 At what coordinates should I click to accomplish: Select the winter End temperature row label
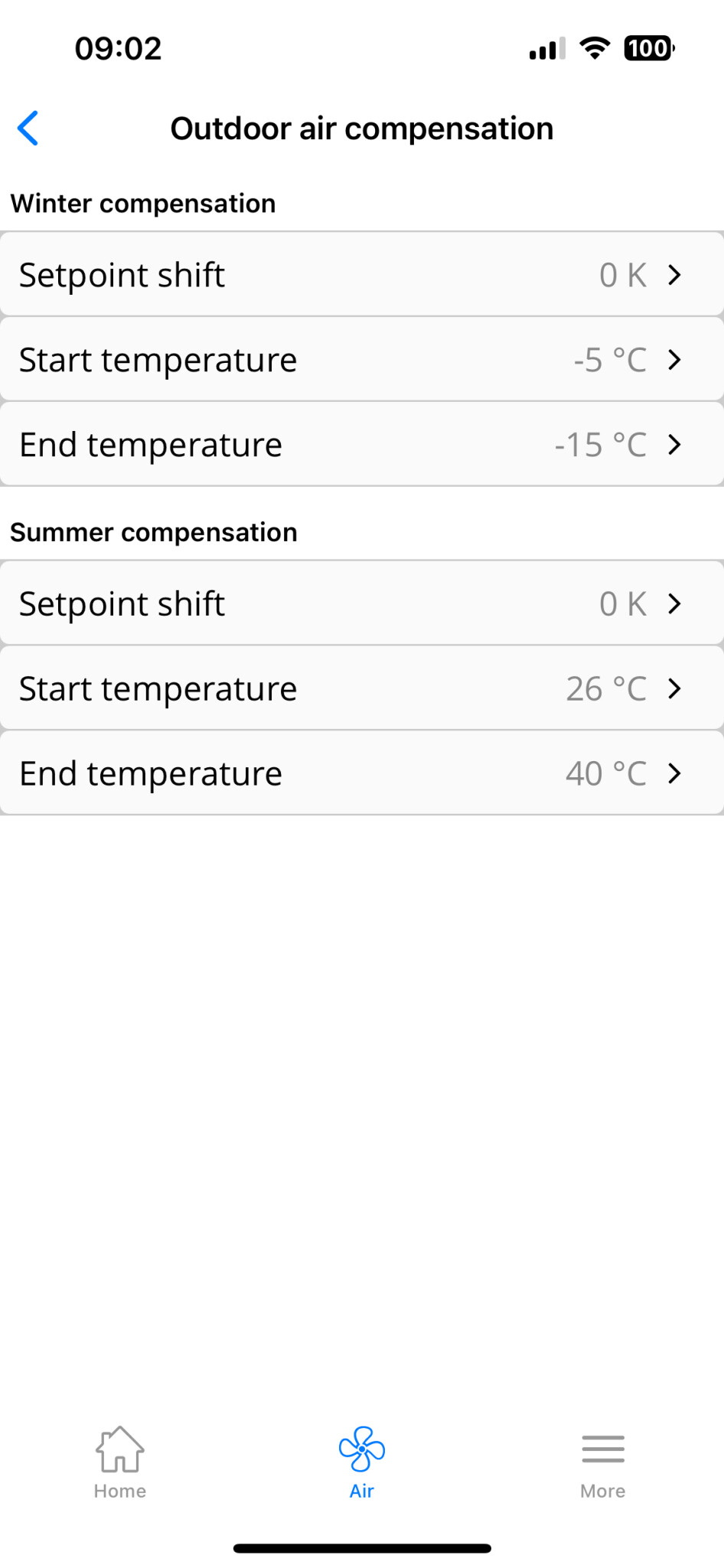pyautogui.click(x=151, y=445)
